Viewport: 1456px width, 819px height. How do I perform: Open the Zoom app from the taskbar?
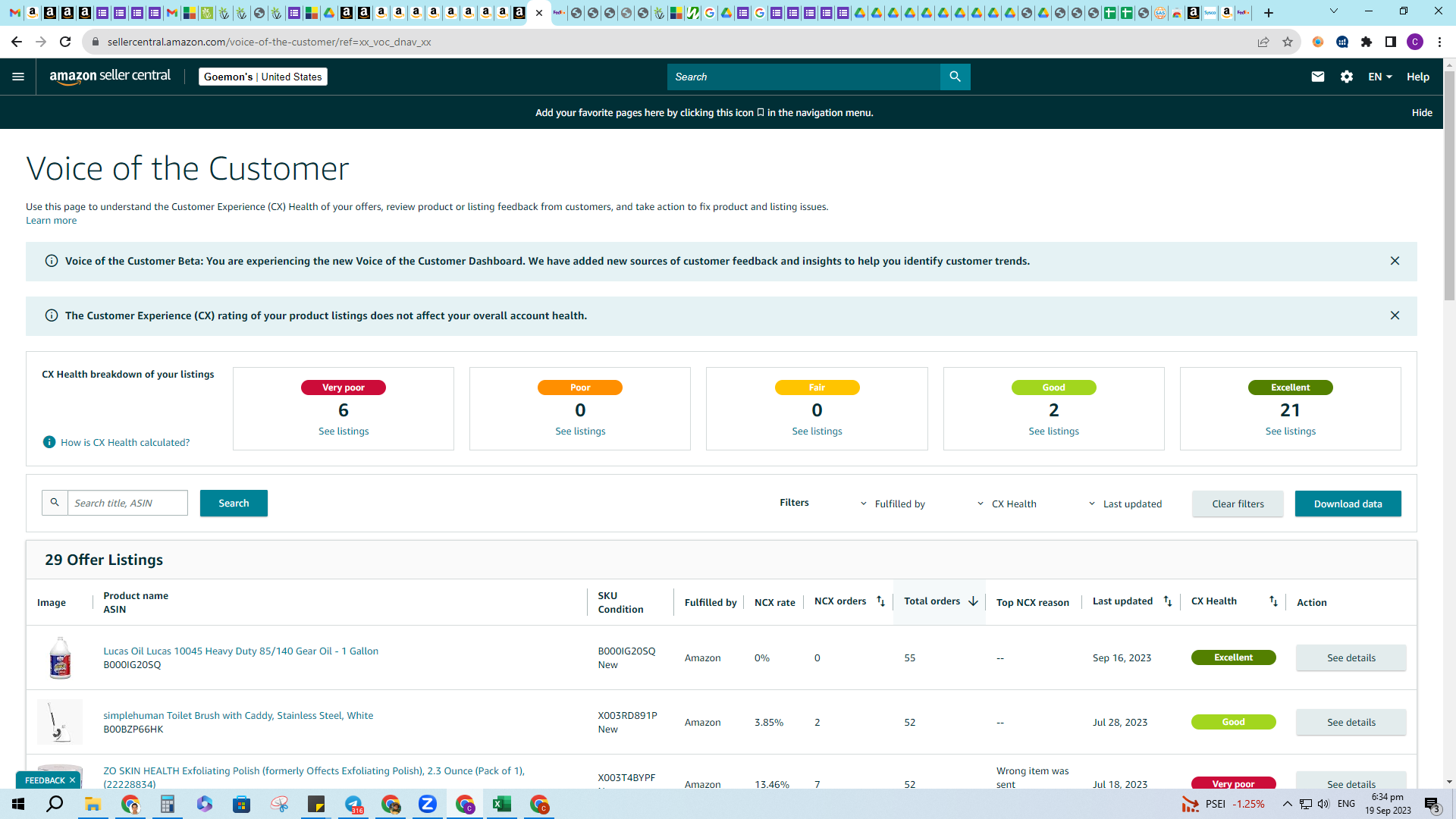(428, 804)
